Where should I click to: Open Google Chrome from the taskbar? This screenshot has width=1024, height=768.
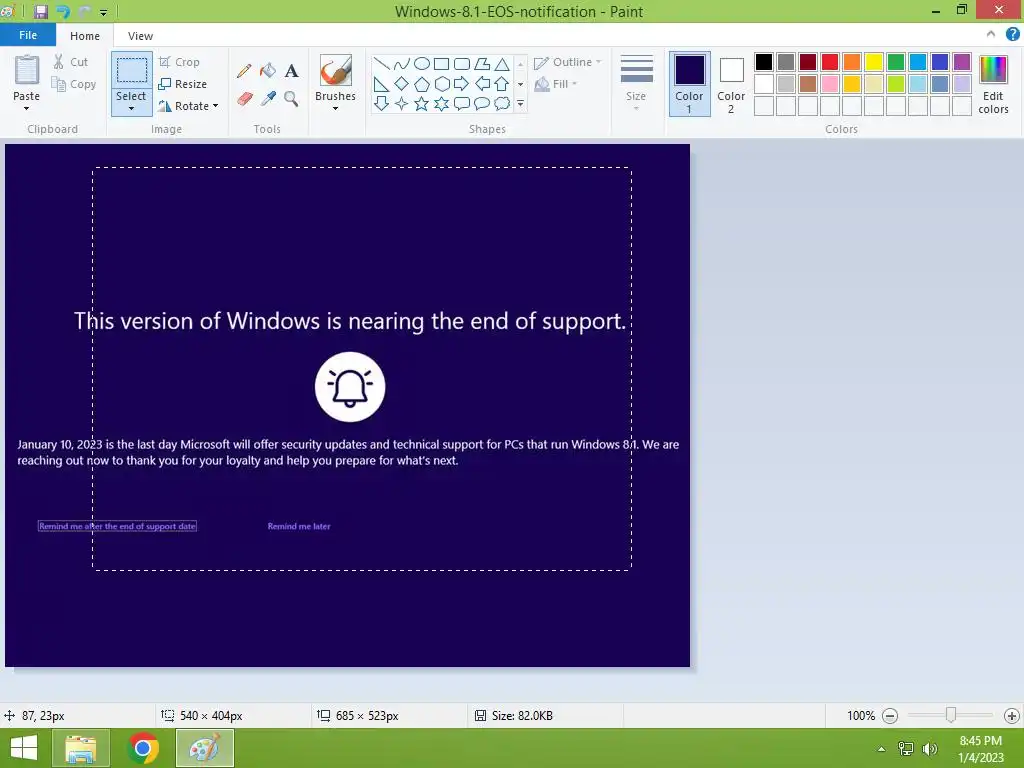143,748
